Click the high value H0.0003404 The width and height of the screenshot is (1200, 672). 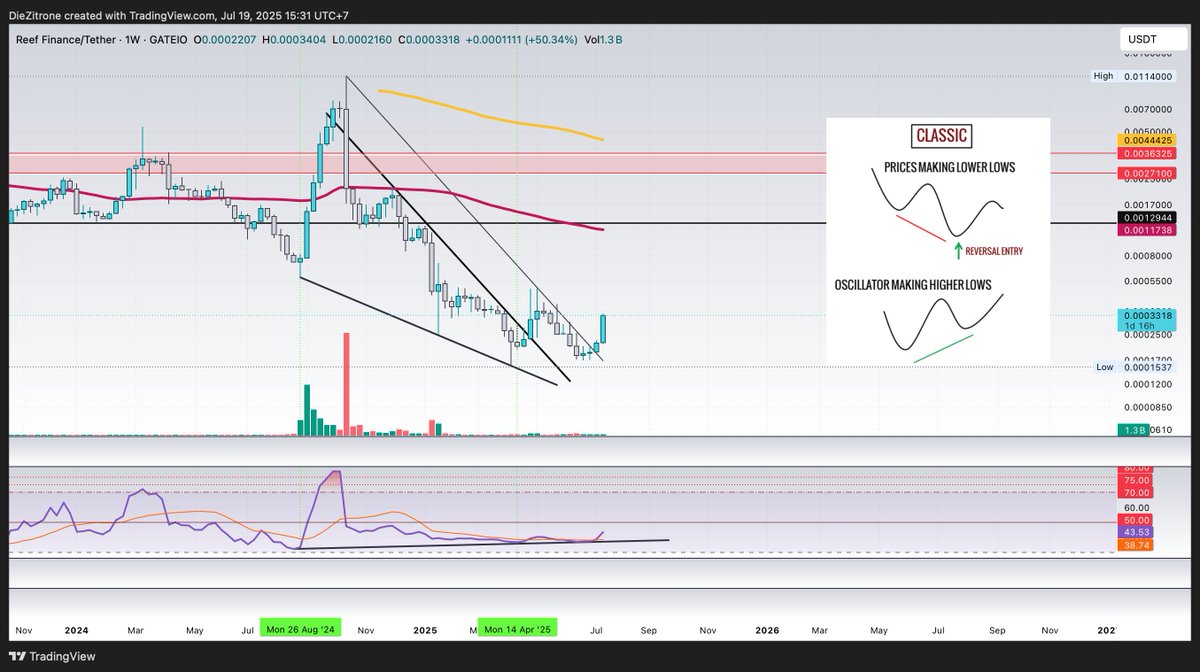[295, 39]
